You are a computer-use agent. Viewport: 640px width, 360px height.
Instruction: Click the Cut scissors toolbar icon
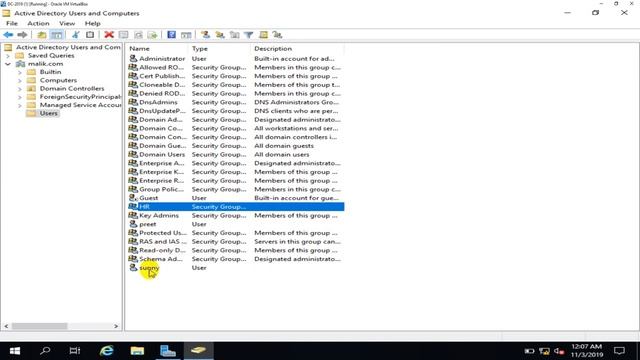(x=76, y=35)
